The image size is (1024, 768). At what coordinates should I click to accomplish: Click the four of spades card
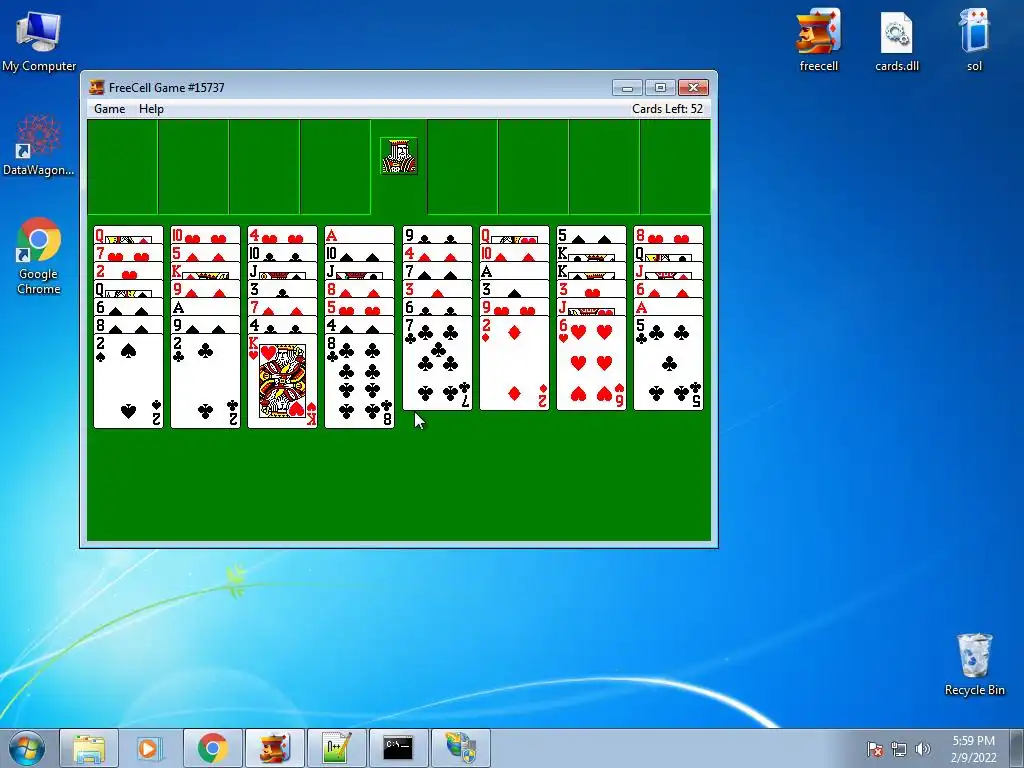click(x=359, y=325)
